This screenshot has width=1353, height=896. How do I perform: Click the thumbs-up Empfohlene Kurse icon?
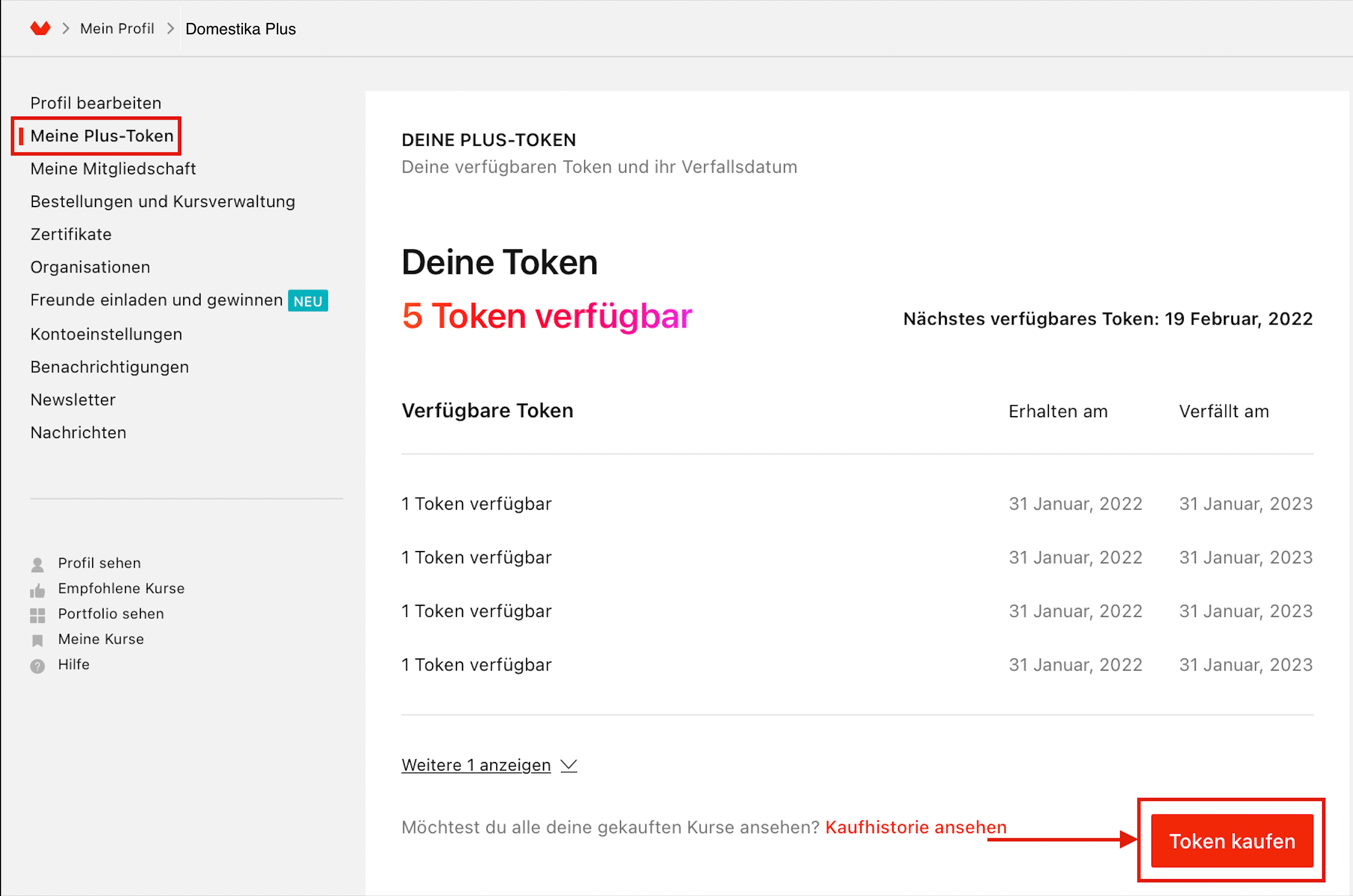[x=38, y=590]
